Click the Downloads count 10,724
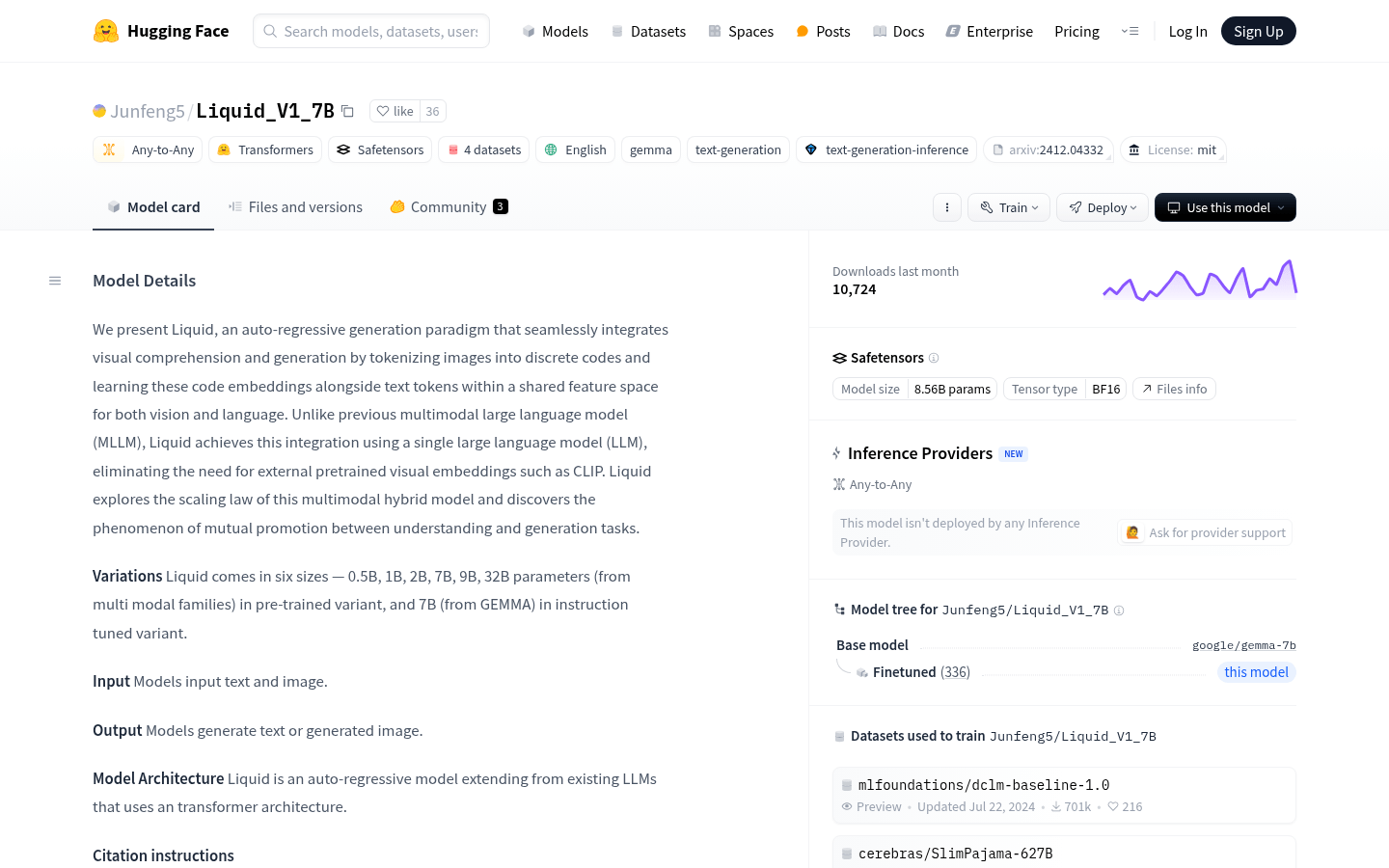 (x=855, y=289)
